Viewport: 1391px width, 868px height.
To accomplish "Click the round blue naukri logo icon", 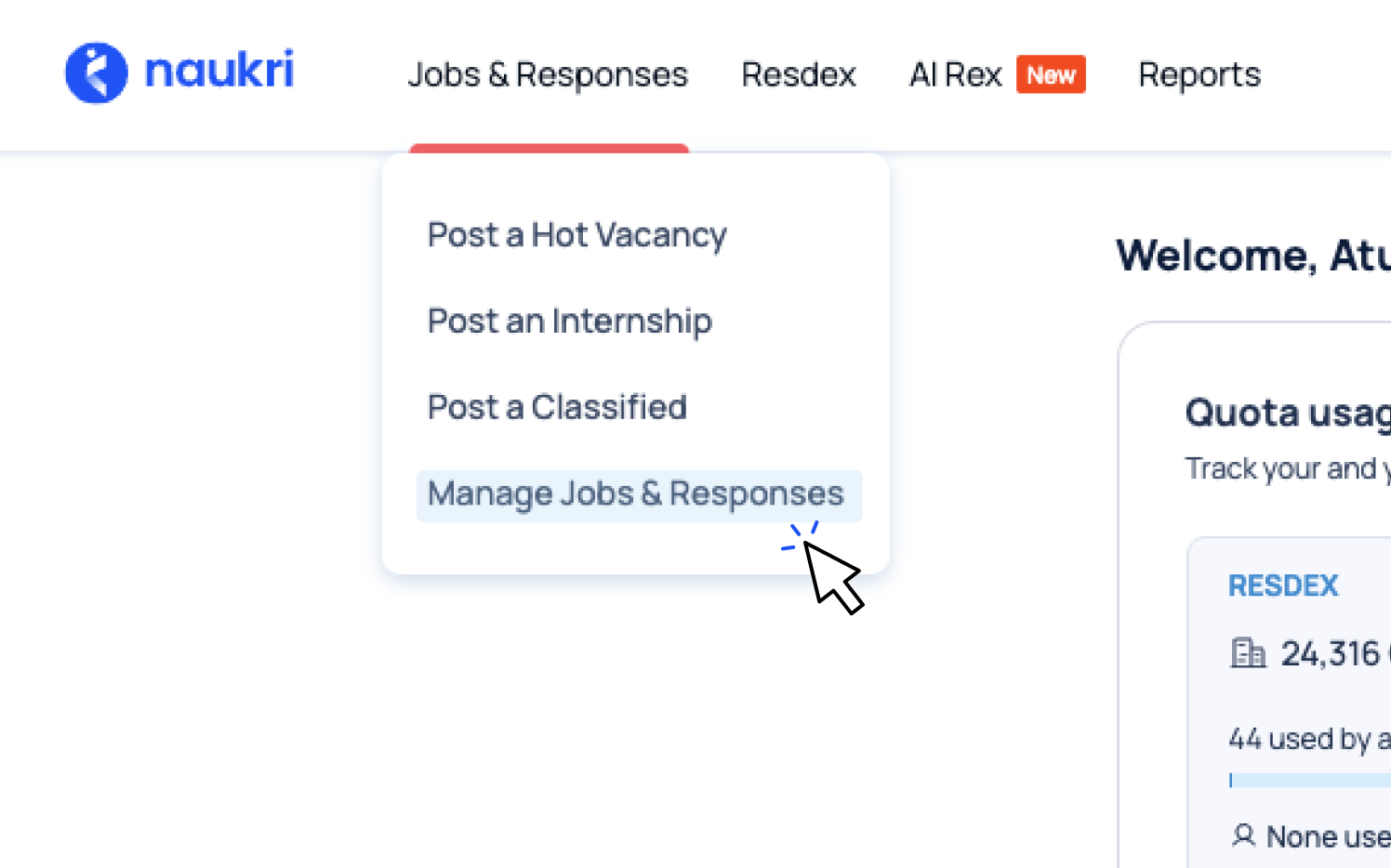I will pos(96,72).
